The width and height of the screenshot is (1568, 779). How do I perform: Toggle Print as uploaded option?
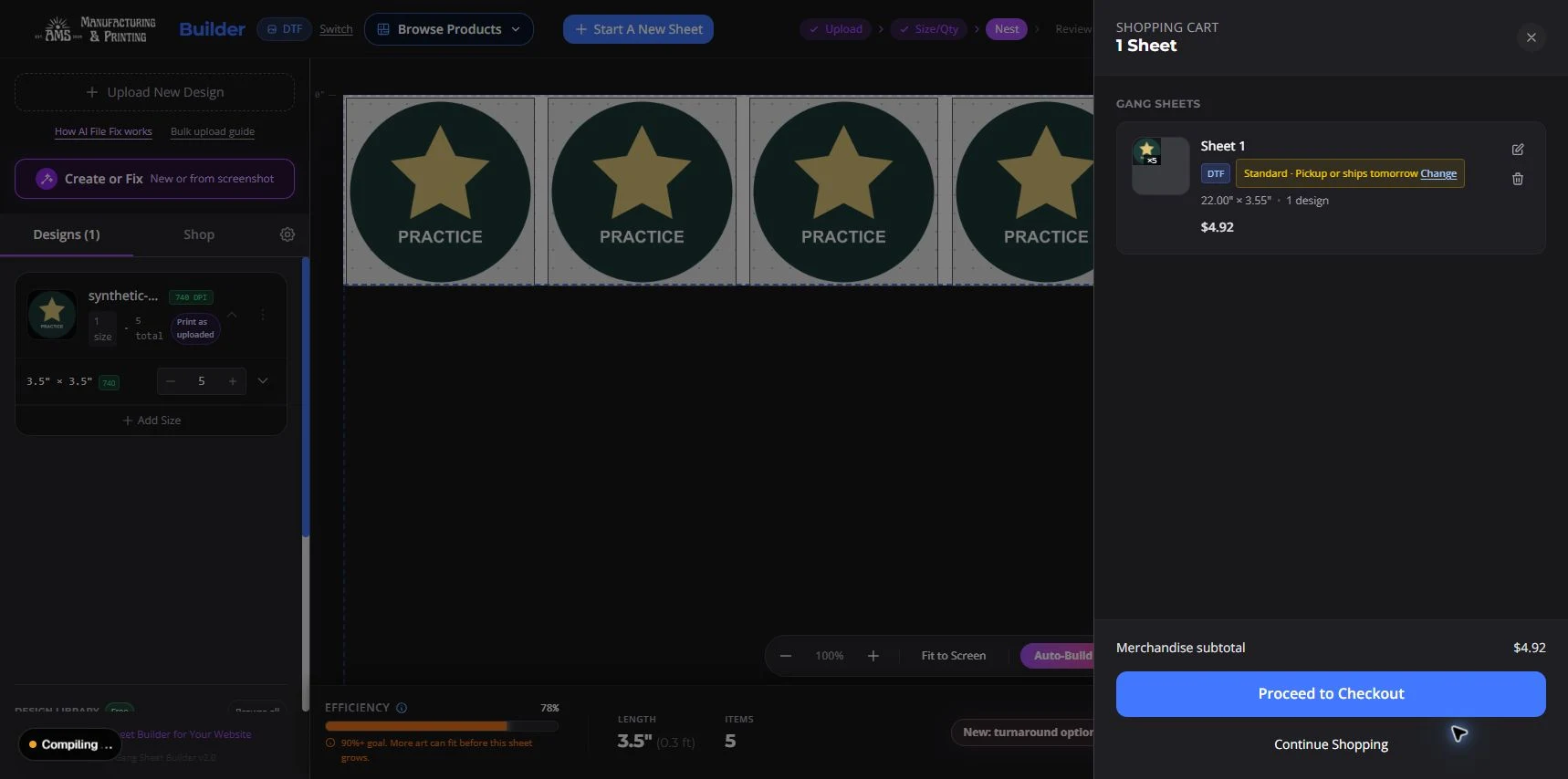195,328
